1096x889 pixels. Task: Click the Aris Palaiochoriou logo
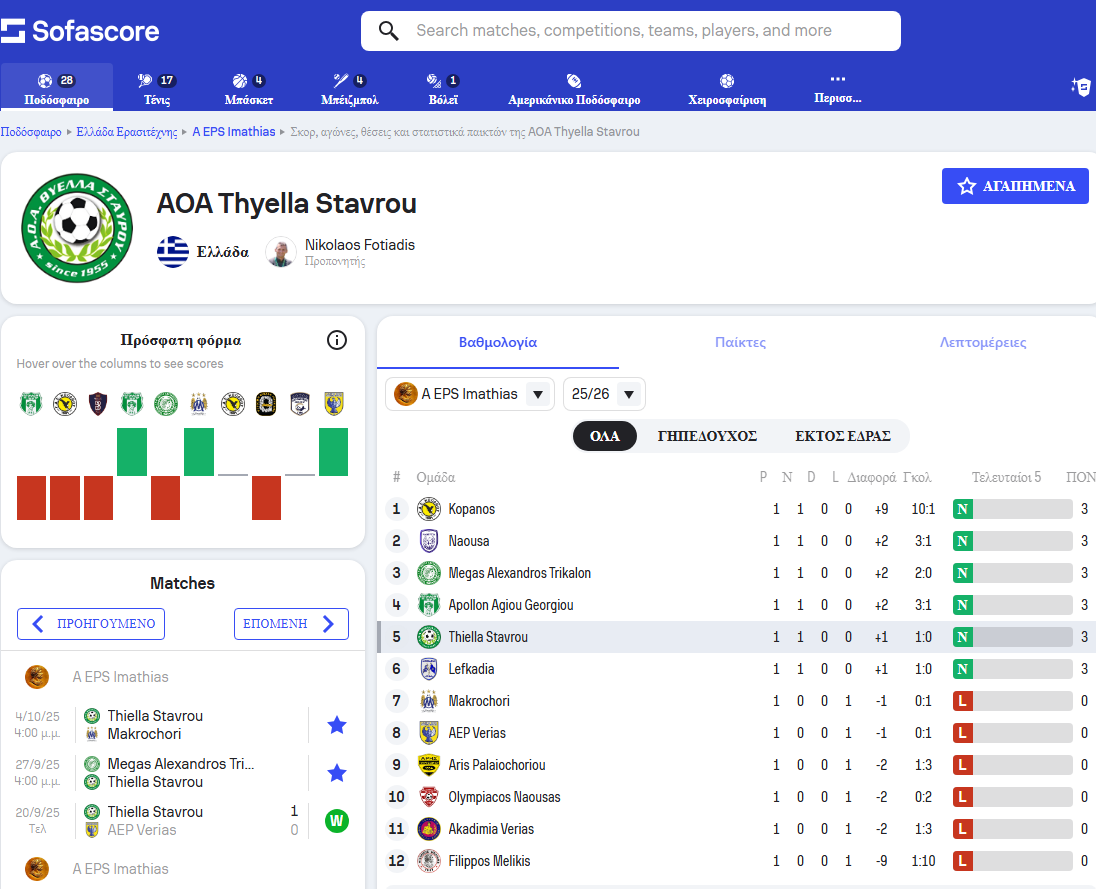pyautogui.click(x=428, y=765)
